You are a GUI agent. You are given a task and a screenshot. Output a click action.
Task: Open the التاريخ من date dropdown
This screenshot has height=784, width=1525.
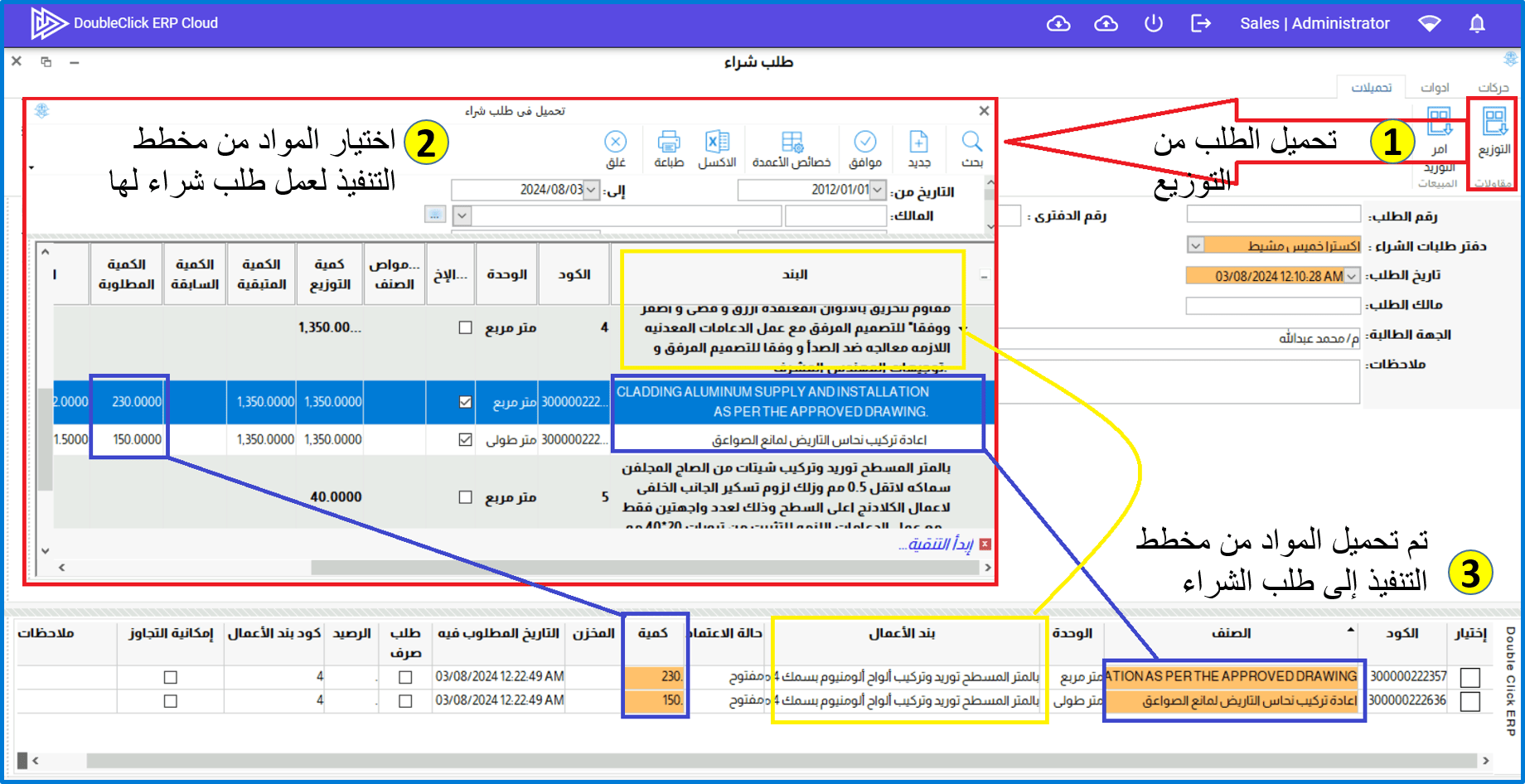[x=878, y=190]
